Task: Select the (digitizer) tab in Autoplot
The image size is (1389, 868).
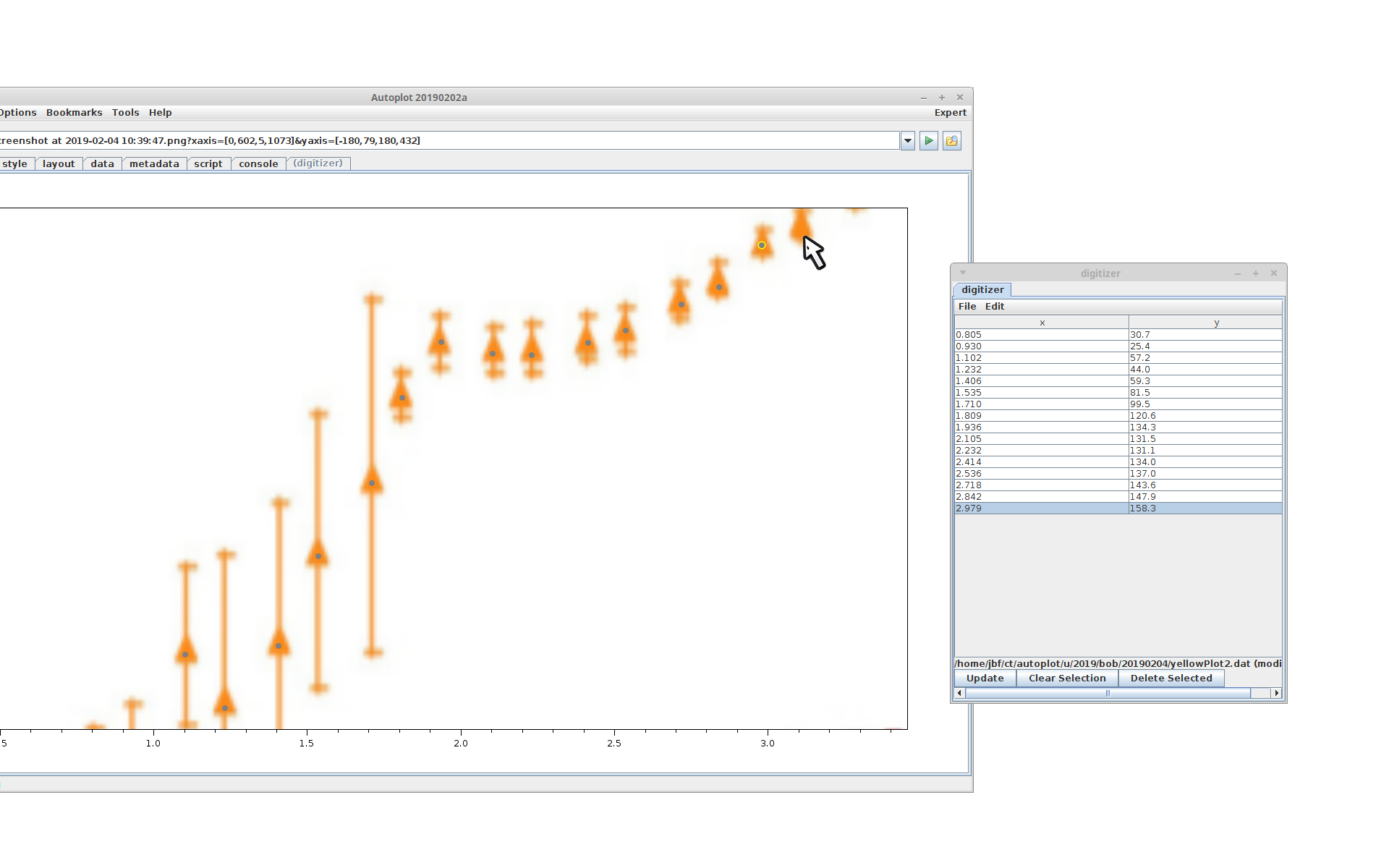Action: (318, 163)
